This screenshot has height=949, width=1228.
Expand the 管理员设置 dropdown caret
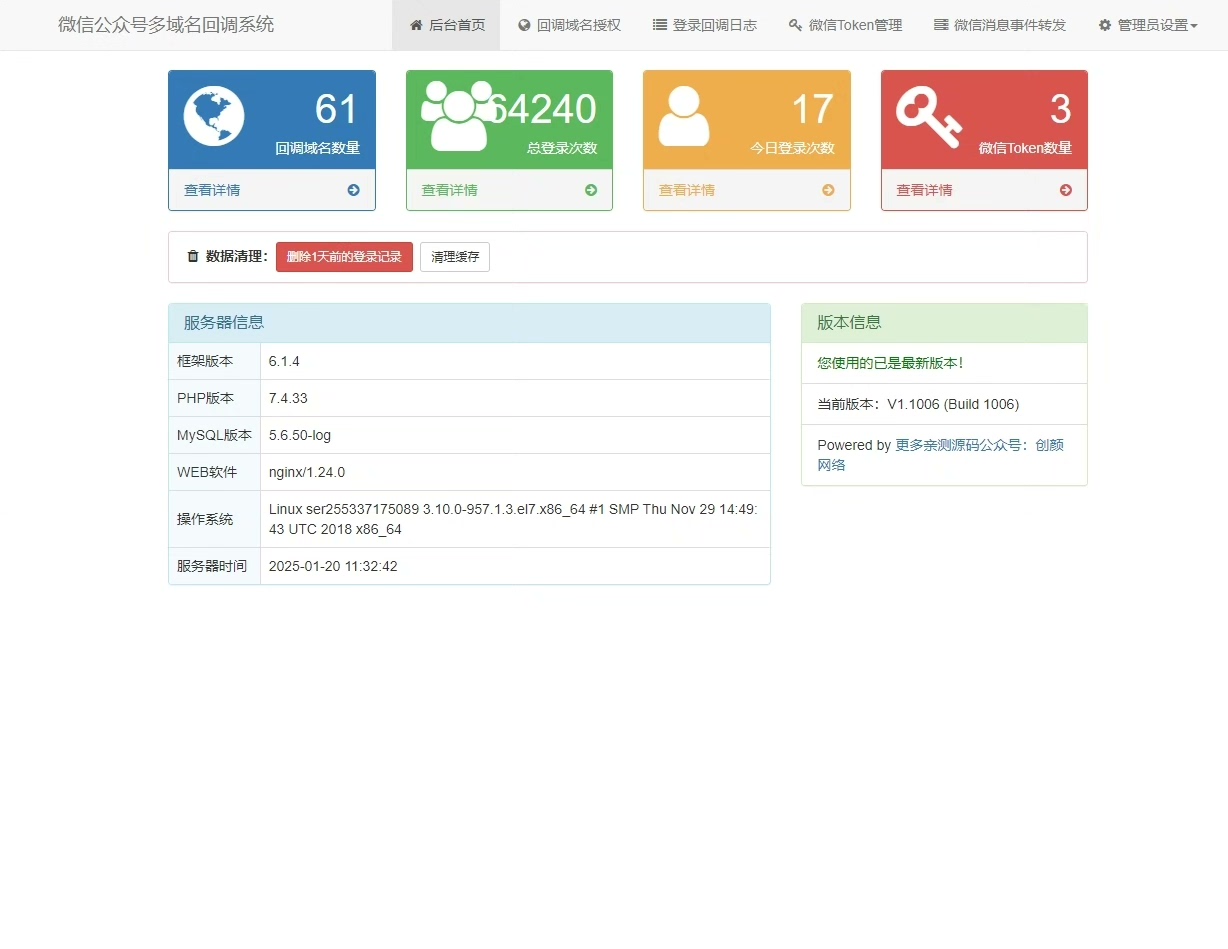1194,26
